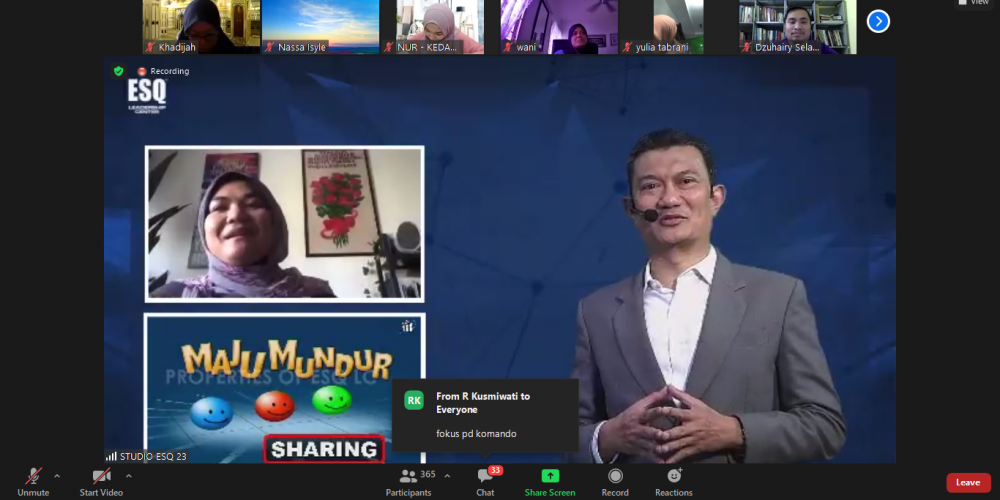Click the green Share Screen icon
Screen dimensions: 1000x500
pos(549,476)
